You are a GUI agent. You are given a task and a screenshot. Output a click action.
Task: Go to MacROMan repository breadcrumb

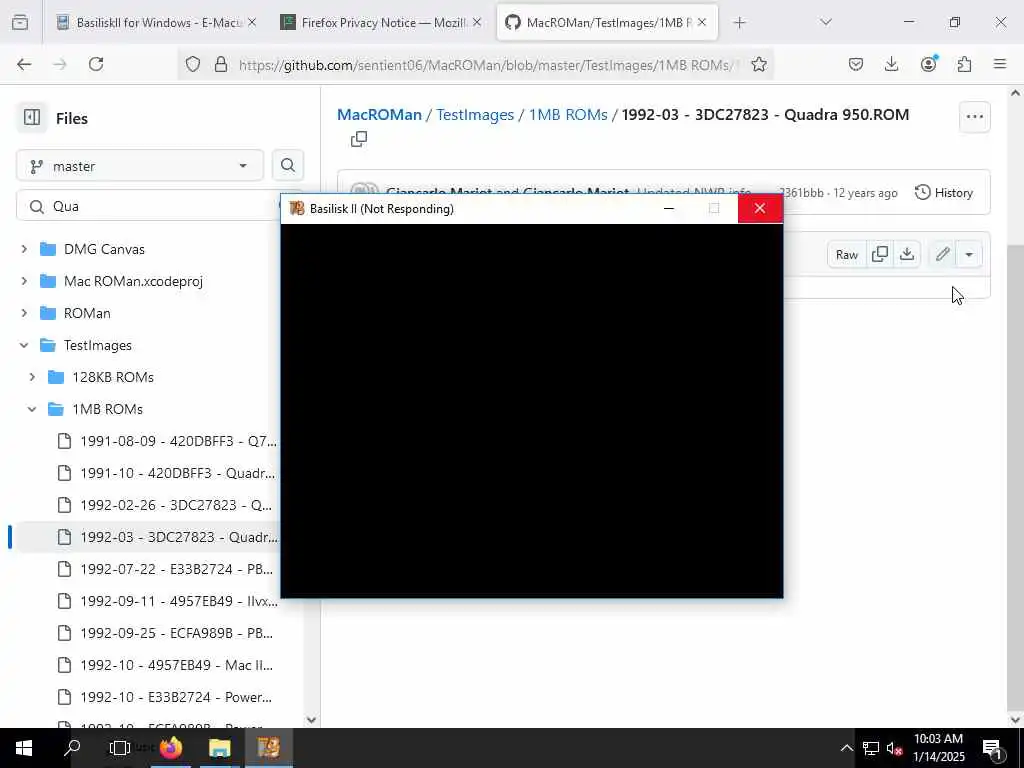tap(379, 114)
